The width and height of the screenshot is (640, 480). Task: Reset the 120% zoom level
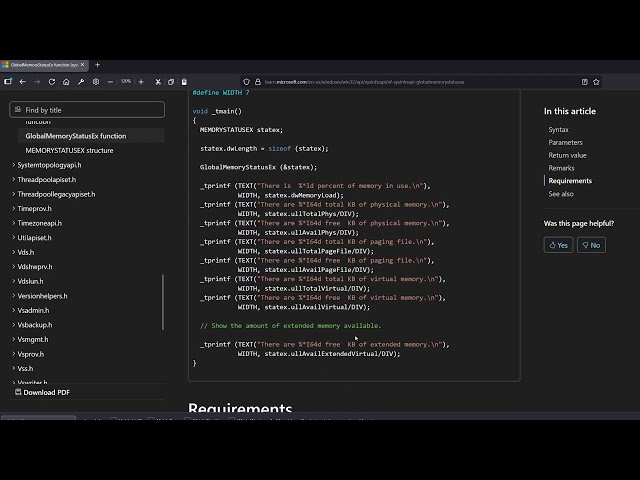126,82
